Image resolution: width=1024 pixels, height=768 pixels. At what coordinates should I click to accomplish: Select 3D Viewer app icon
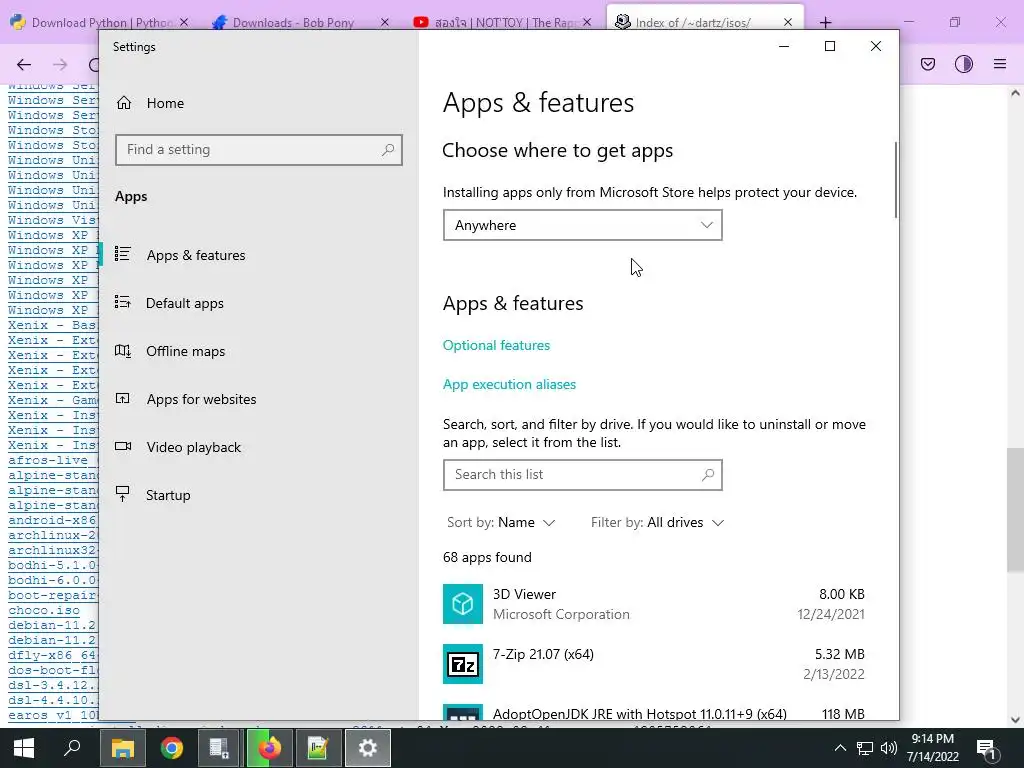(x=463, y=604)
